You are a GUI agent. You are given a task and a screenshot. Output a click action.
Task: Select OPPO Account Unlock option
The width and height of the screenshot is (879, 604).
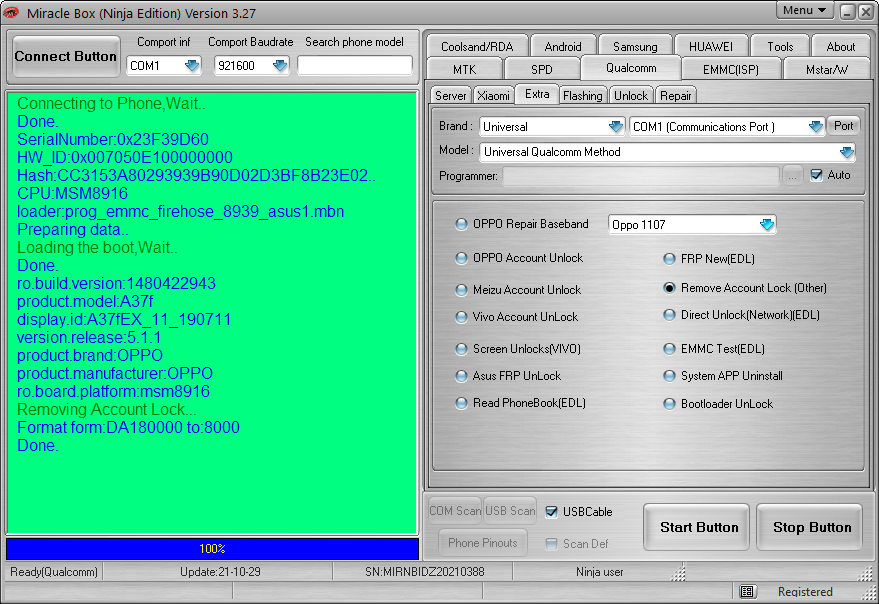461,258
